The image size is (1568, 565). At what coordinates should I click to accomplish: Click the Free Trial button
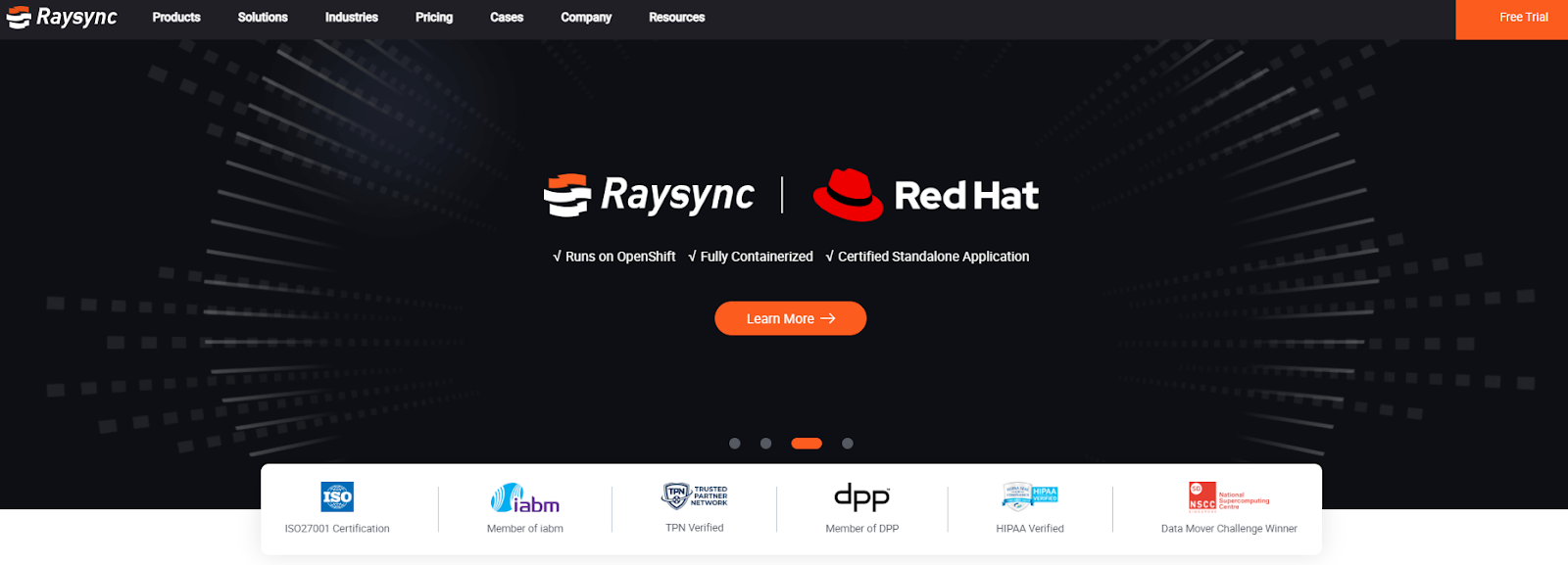point(1512,20)
